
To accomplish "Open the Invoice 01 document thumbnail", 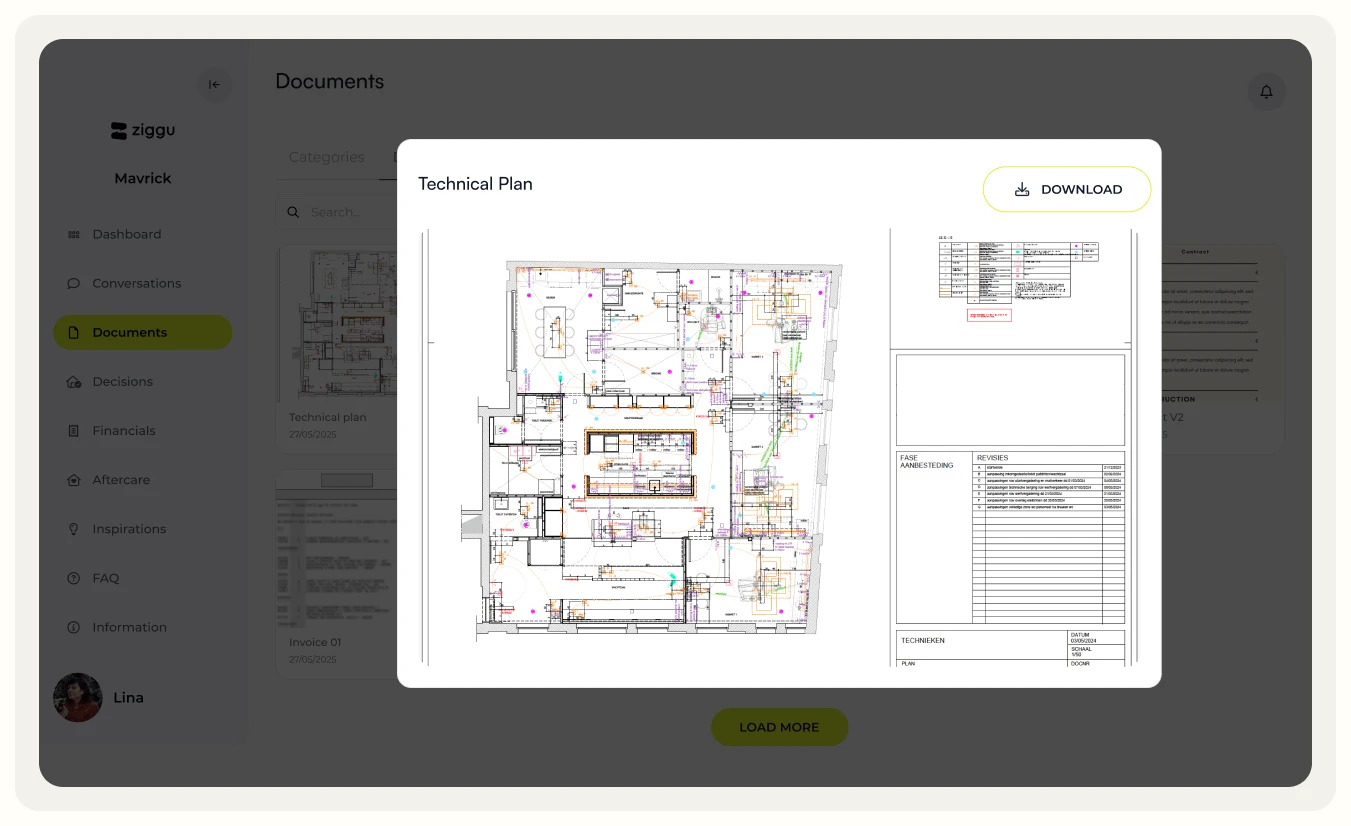I will [x=337, y=550].
